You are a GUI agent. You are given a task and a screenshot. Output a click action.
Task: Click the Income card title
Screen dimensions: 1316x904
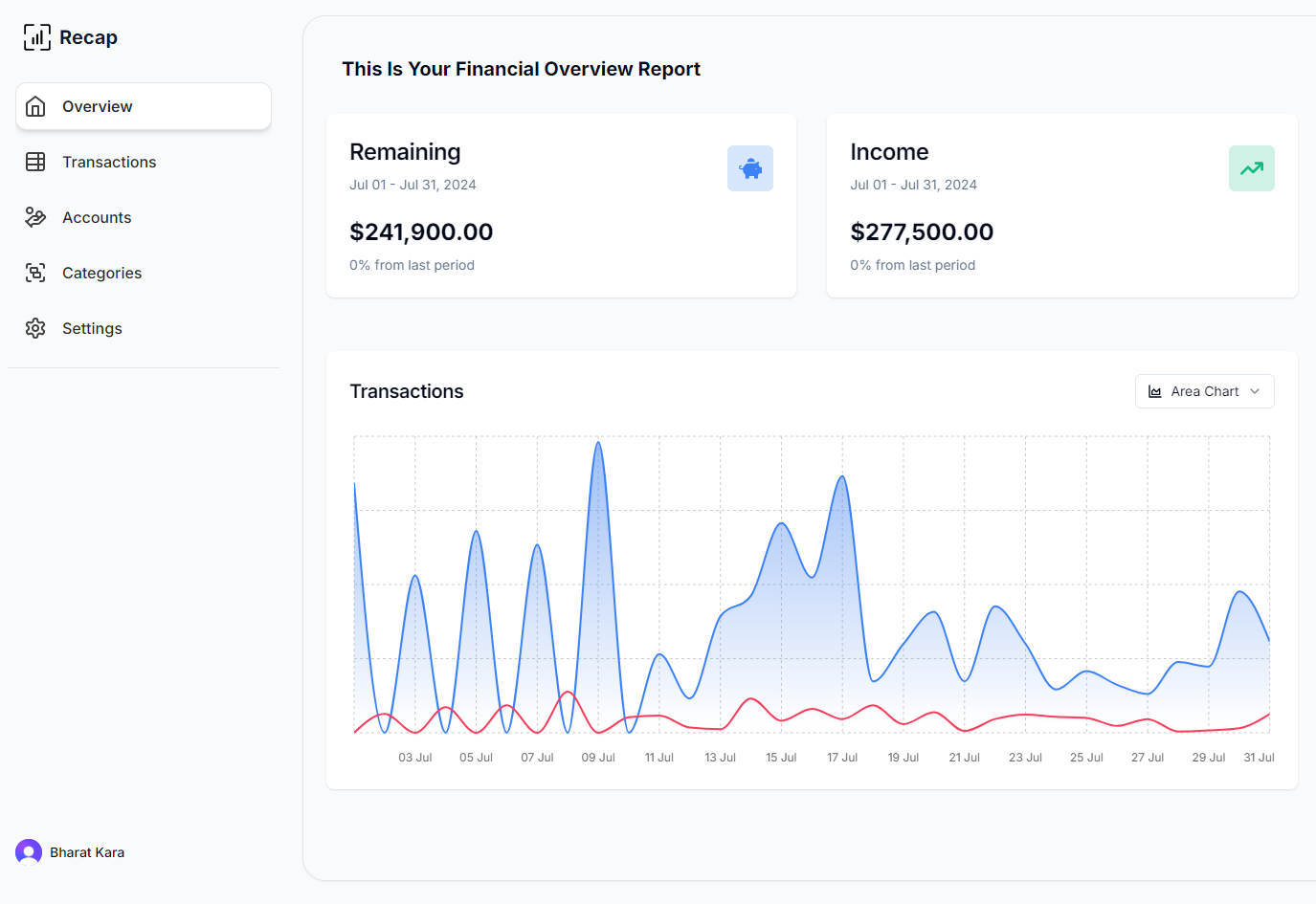[x=889, y=152]
